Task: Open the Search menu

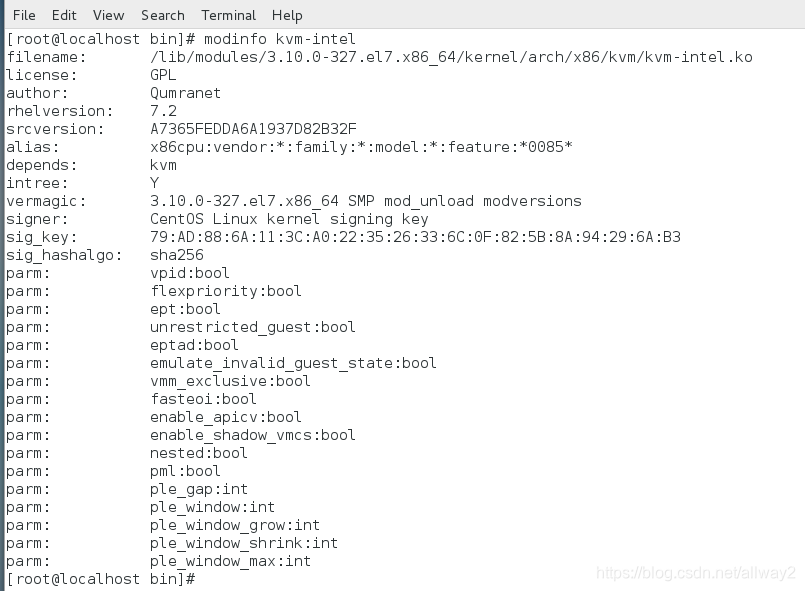Action: pos(162,15)
